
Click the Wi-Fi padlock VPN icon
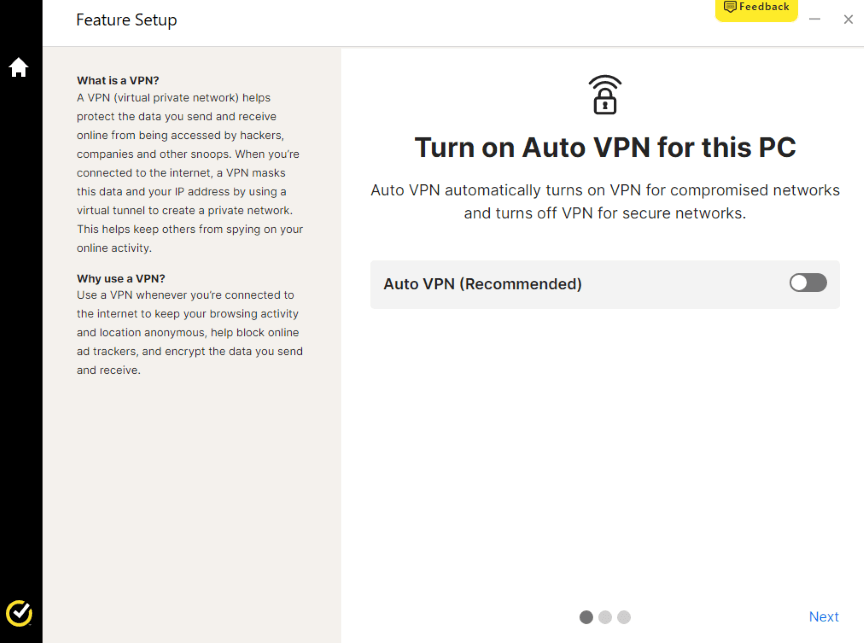(x=604, y=94)
